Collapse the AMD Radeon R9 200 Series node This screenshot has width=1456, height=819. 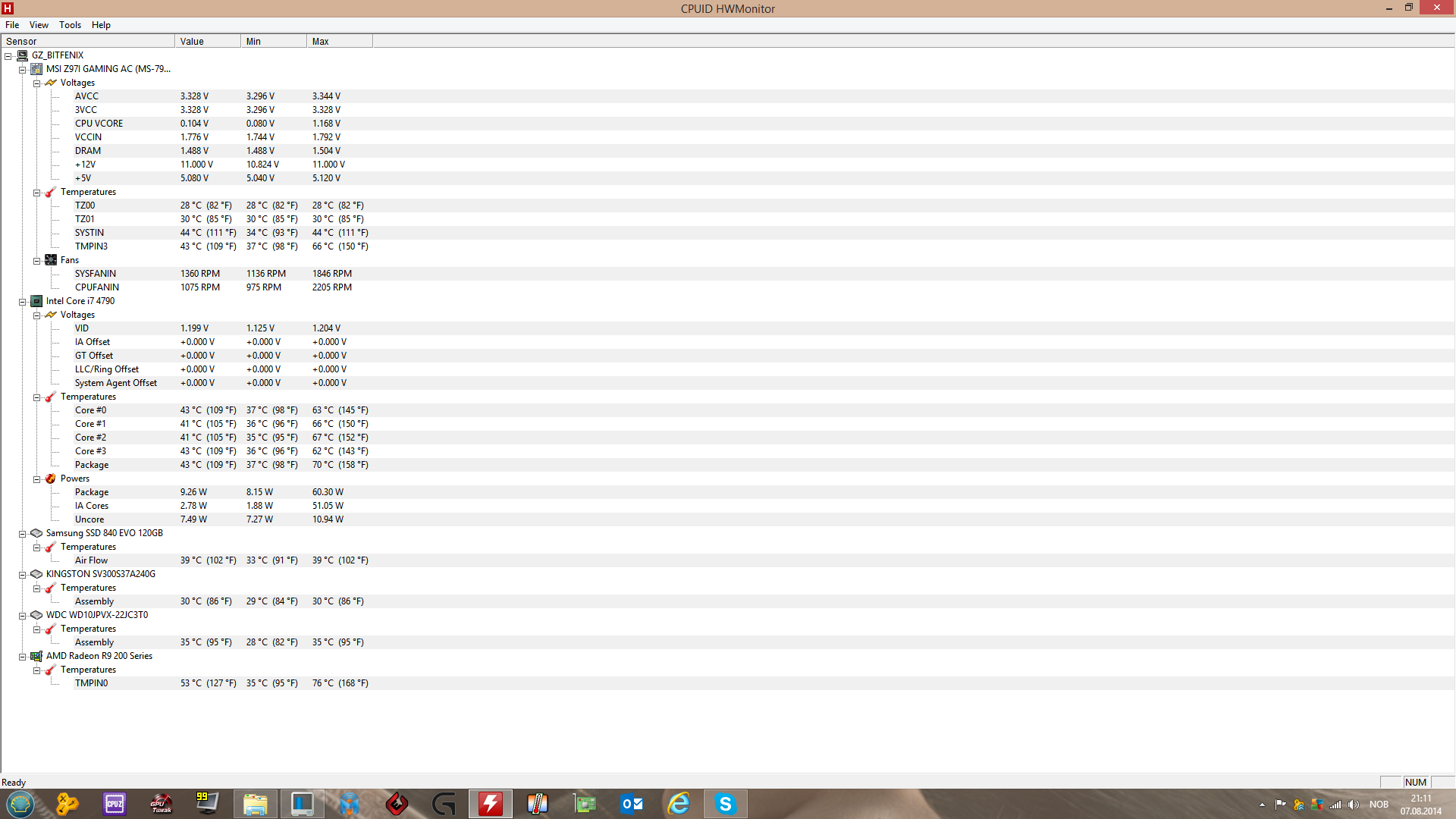(23, 657)
